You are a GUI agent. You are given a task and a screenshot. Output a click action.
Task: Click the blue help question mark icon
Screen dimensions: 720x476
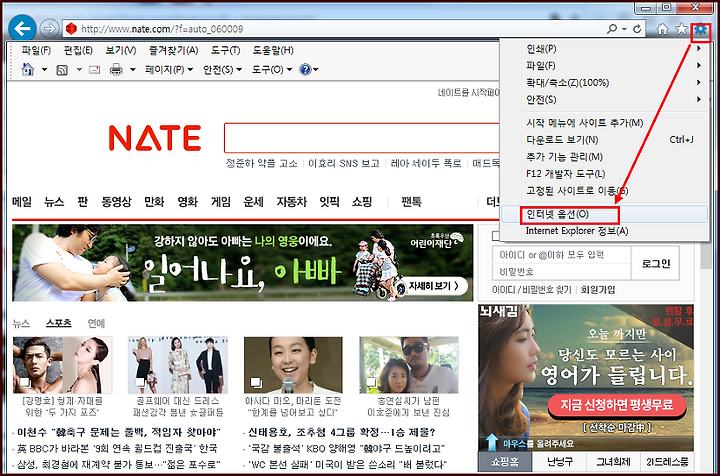pos(305,70)
